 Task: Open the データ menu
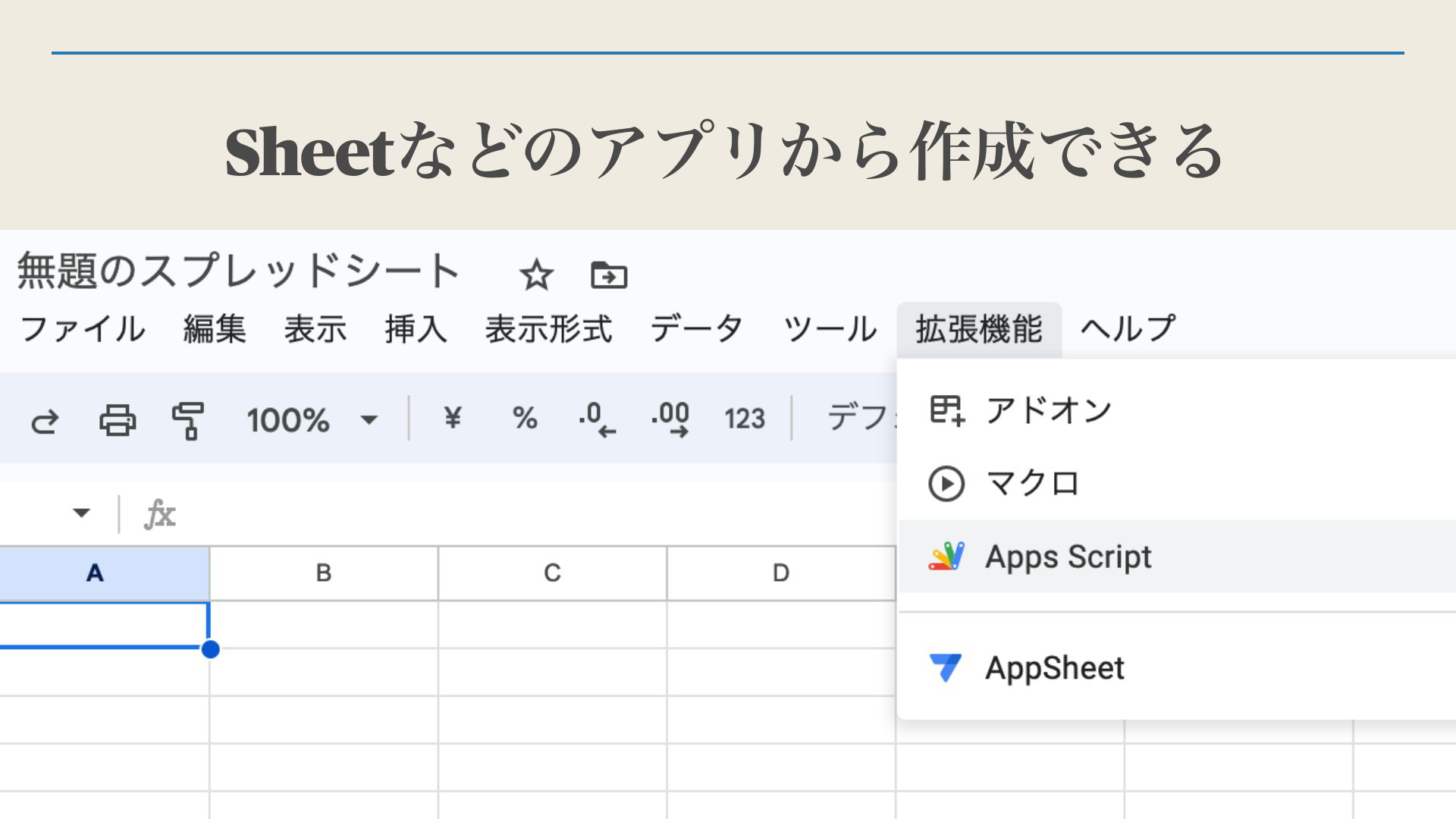point(697,329)
